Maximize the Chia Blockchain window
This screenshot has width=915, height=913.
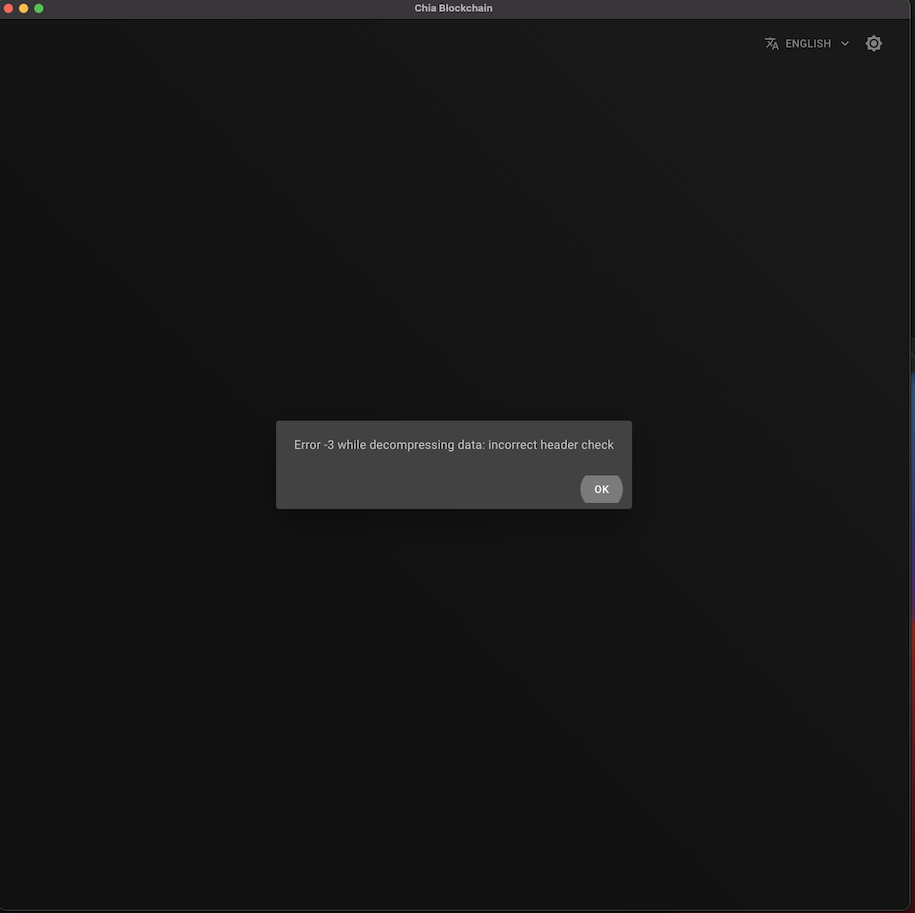click(39, 8)
